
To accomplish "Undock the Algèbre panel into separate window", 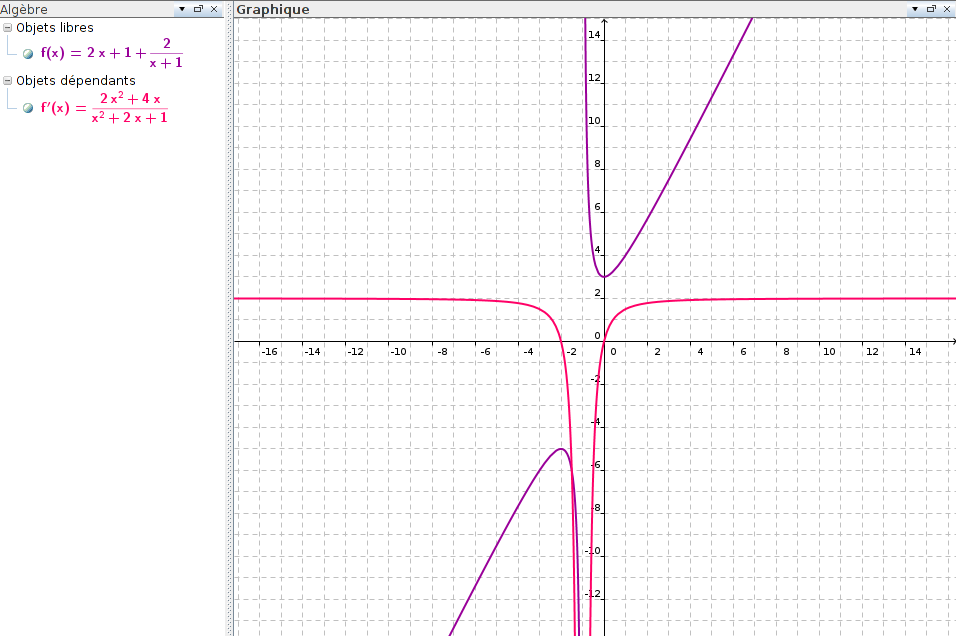I will tap(198, 9).
